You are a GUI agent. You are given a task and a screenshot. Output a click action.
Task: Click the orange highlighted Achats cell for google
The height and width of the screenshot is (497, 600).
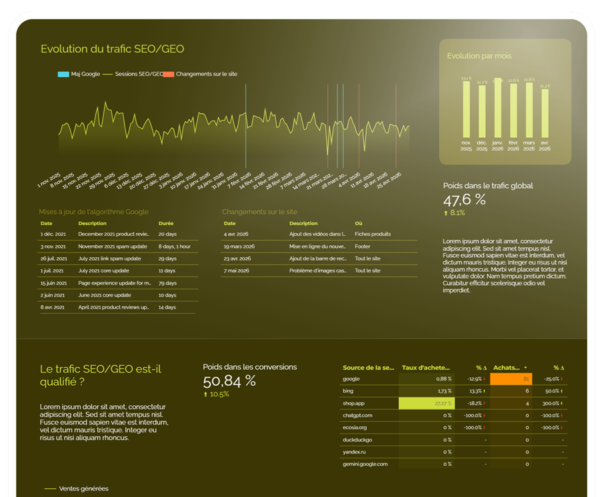pyautogui.click(x=511, y=379)
